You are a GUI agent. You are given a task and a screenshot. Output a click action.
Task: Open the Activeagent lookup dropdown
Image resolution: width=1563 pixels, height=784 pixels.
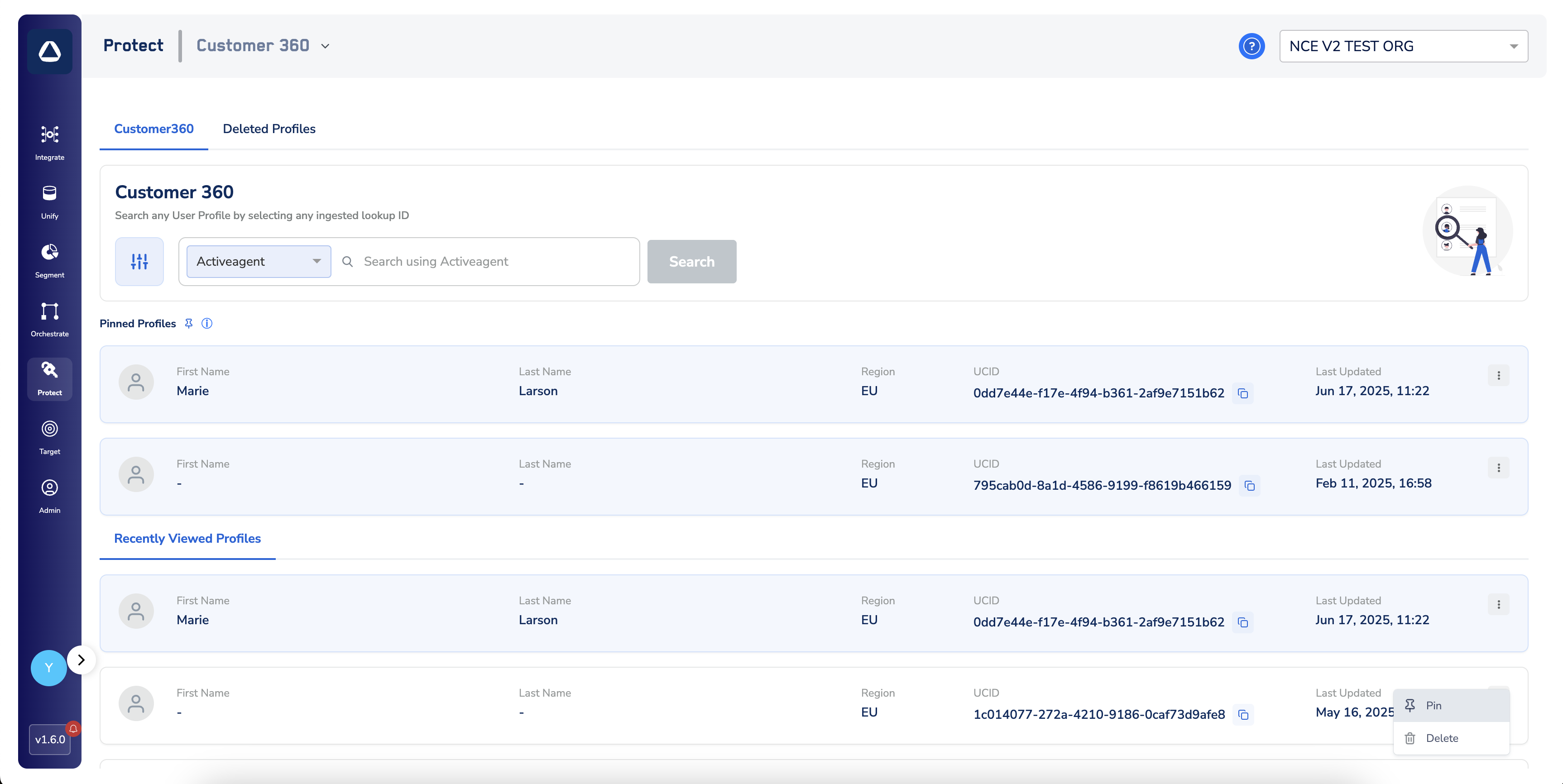pyautogui.click(x=259, y=262)
